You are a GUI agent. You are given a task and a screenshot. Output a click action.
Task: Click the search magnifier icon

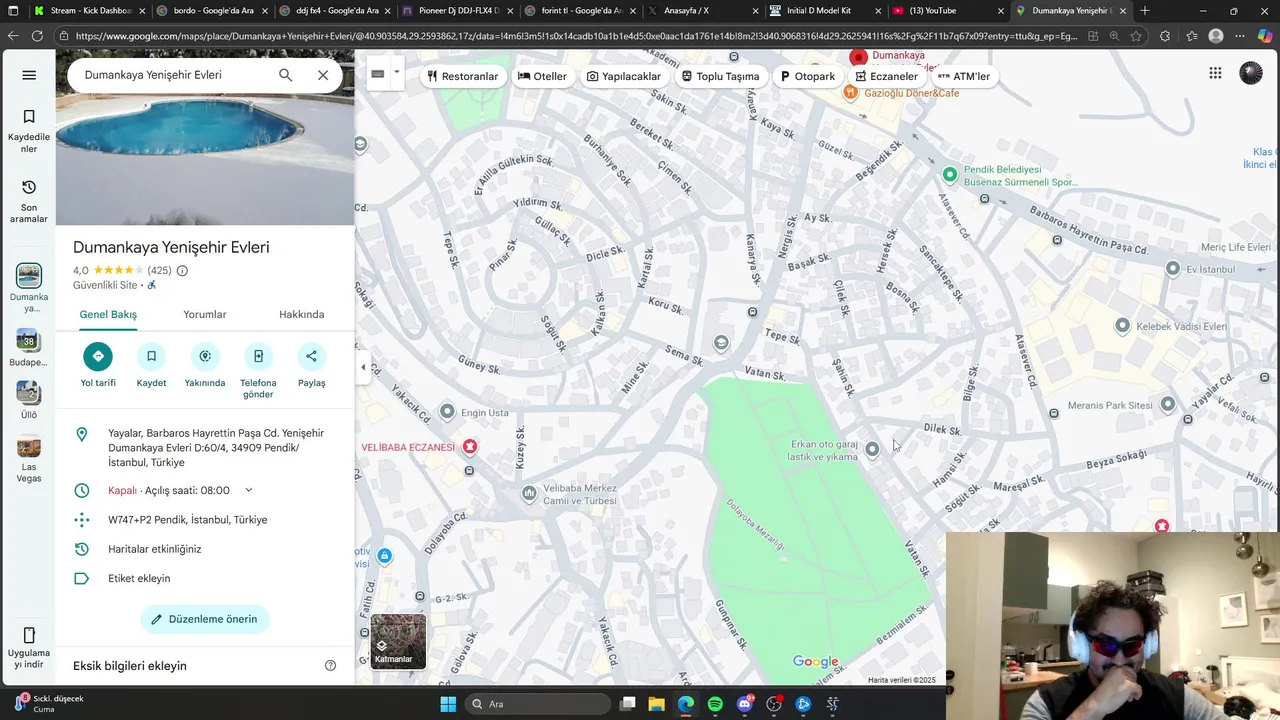click(285, 75)
